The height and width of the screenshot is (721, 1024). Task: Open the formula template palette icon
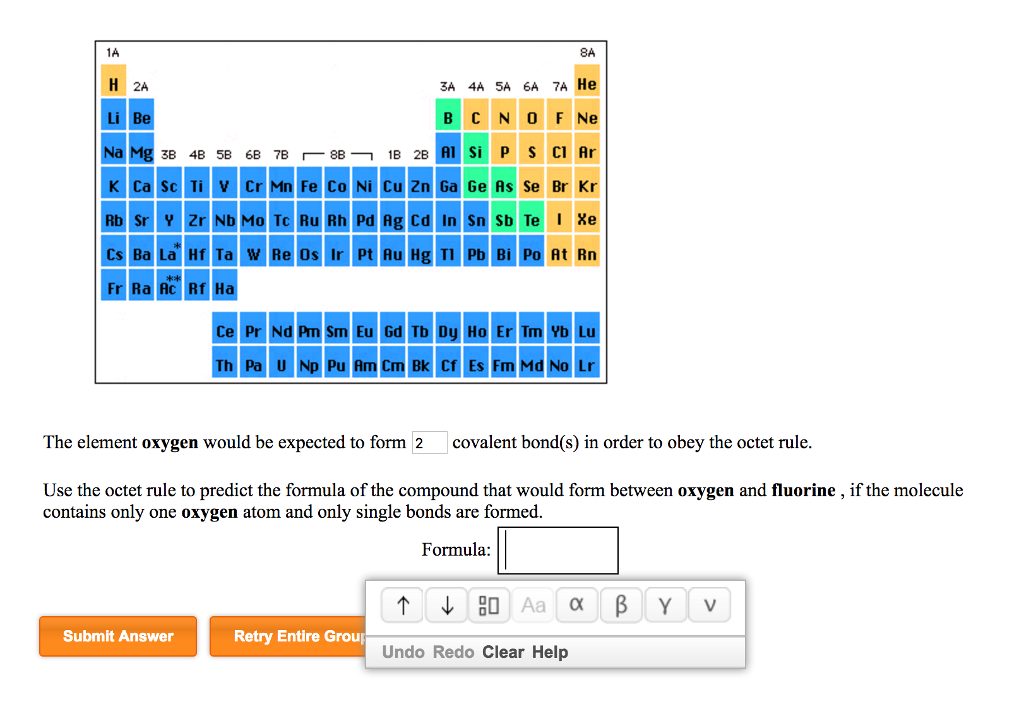[x=489, y=605]
